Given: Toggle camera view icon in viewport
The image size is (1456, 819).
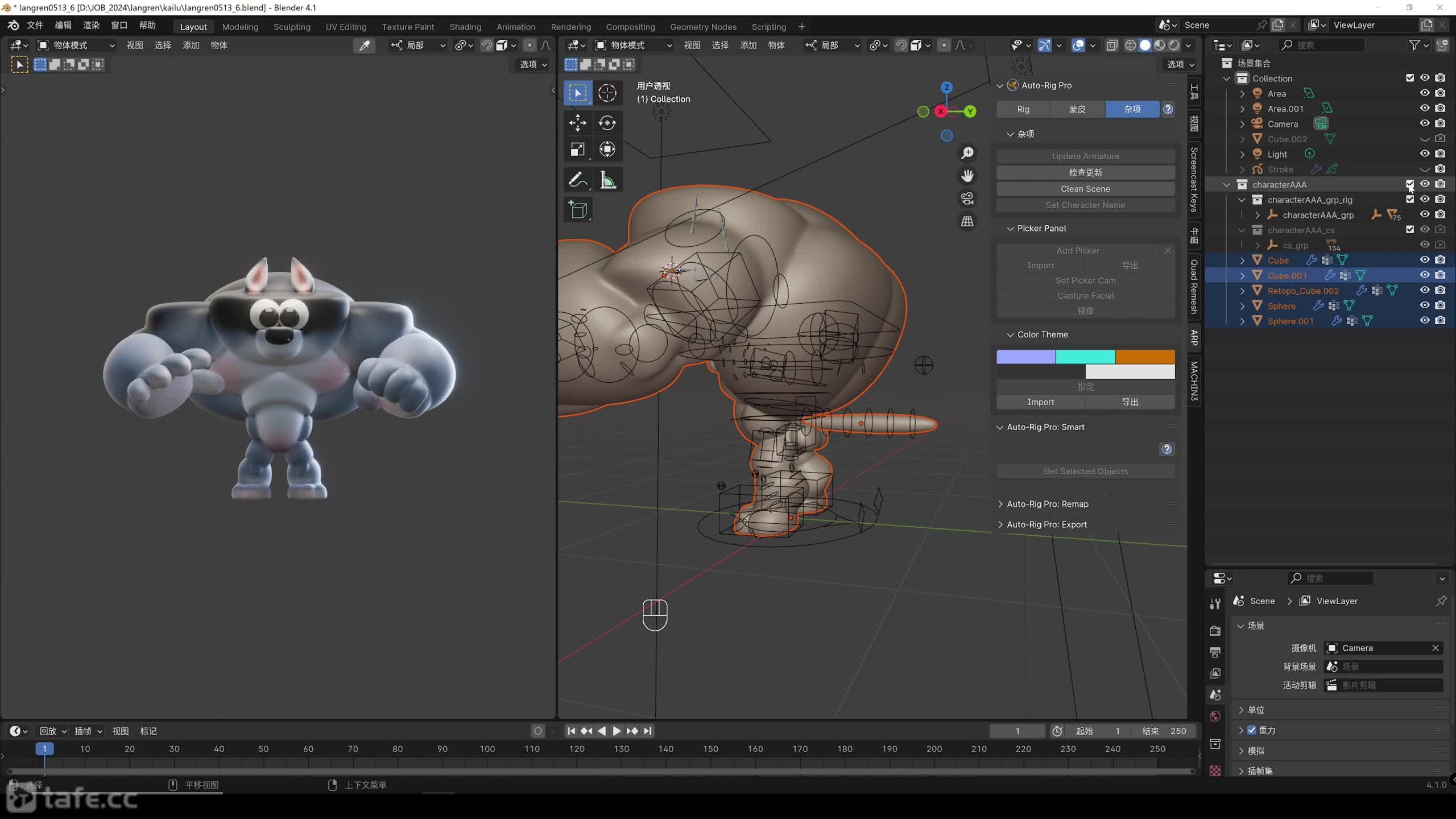Looking at the screenshot, I should click(x=967, y=198).
